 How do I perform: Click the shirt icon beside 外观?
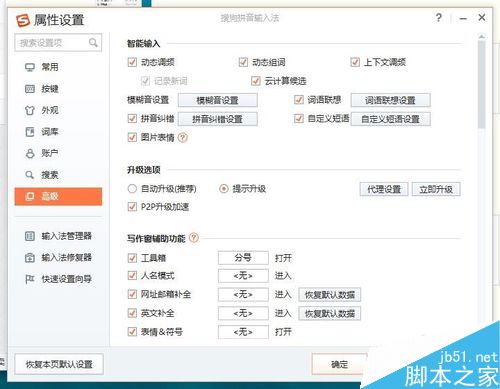pyautogui.click(x=30, y=110)
